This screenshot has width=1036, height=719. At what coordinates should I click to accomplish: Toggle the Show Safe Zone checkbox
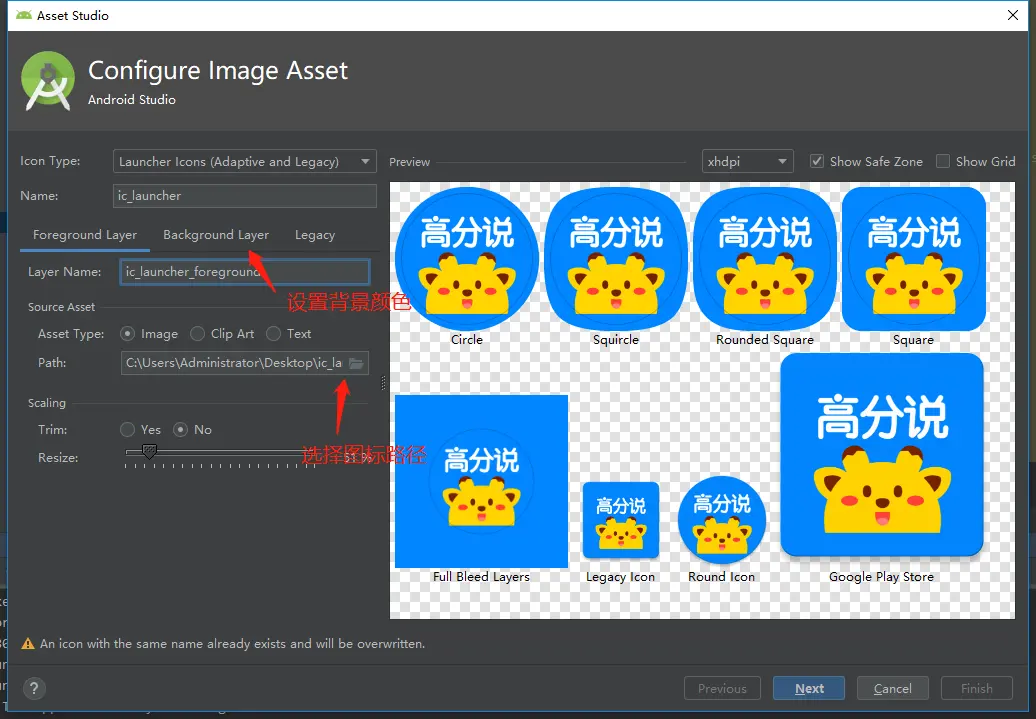817,161
